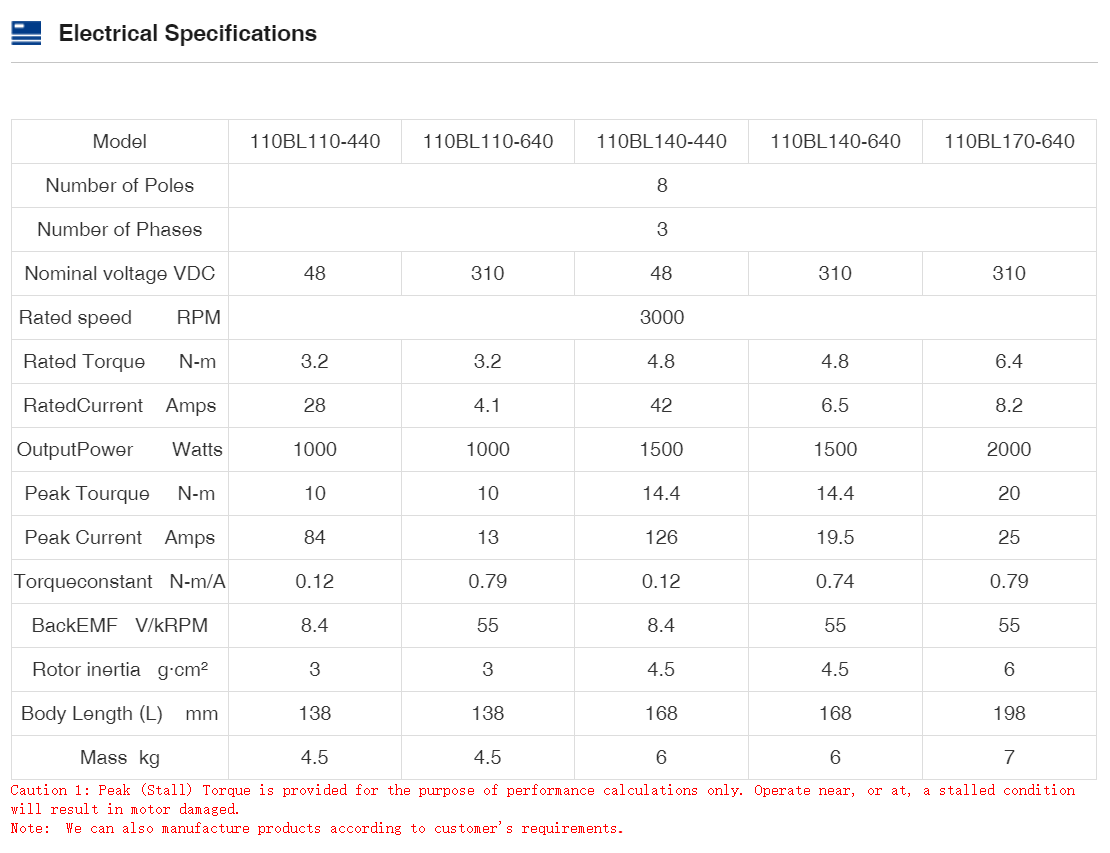Click the 110BL140-440 model column header
Screen dimensions: 1110x853
[661, 141]
